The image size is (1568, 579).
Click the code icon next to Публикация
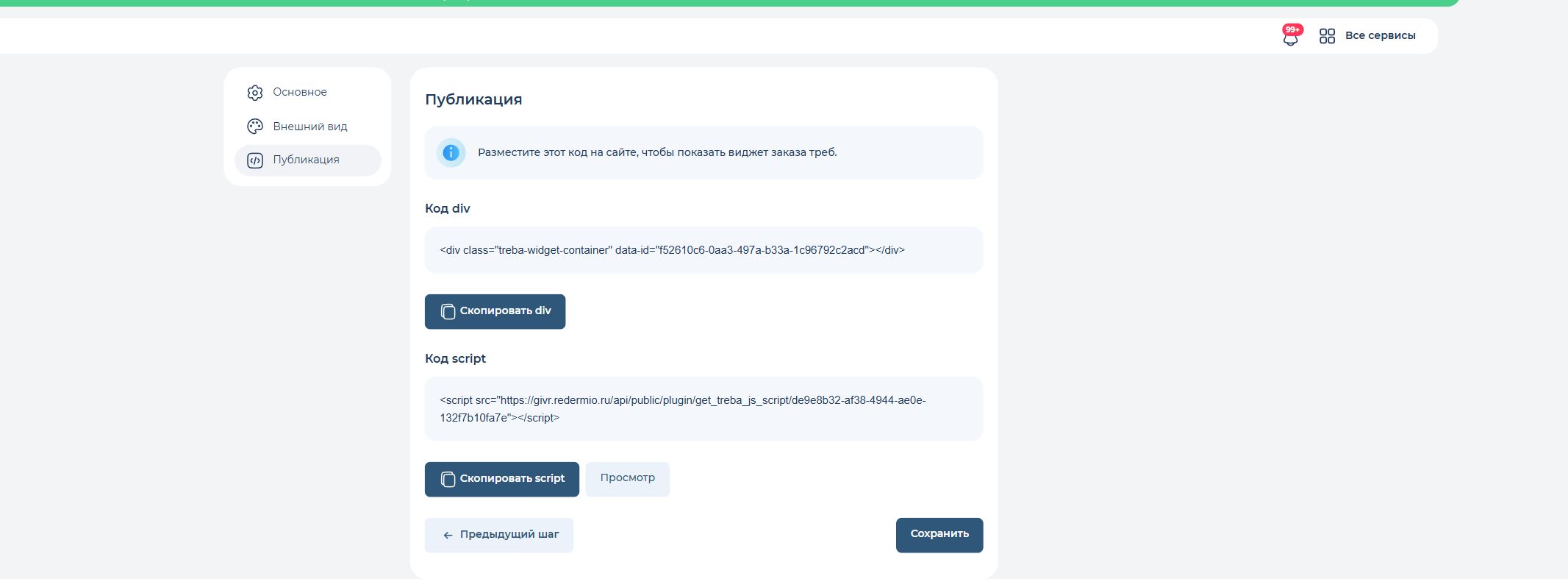[255, 160]
